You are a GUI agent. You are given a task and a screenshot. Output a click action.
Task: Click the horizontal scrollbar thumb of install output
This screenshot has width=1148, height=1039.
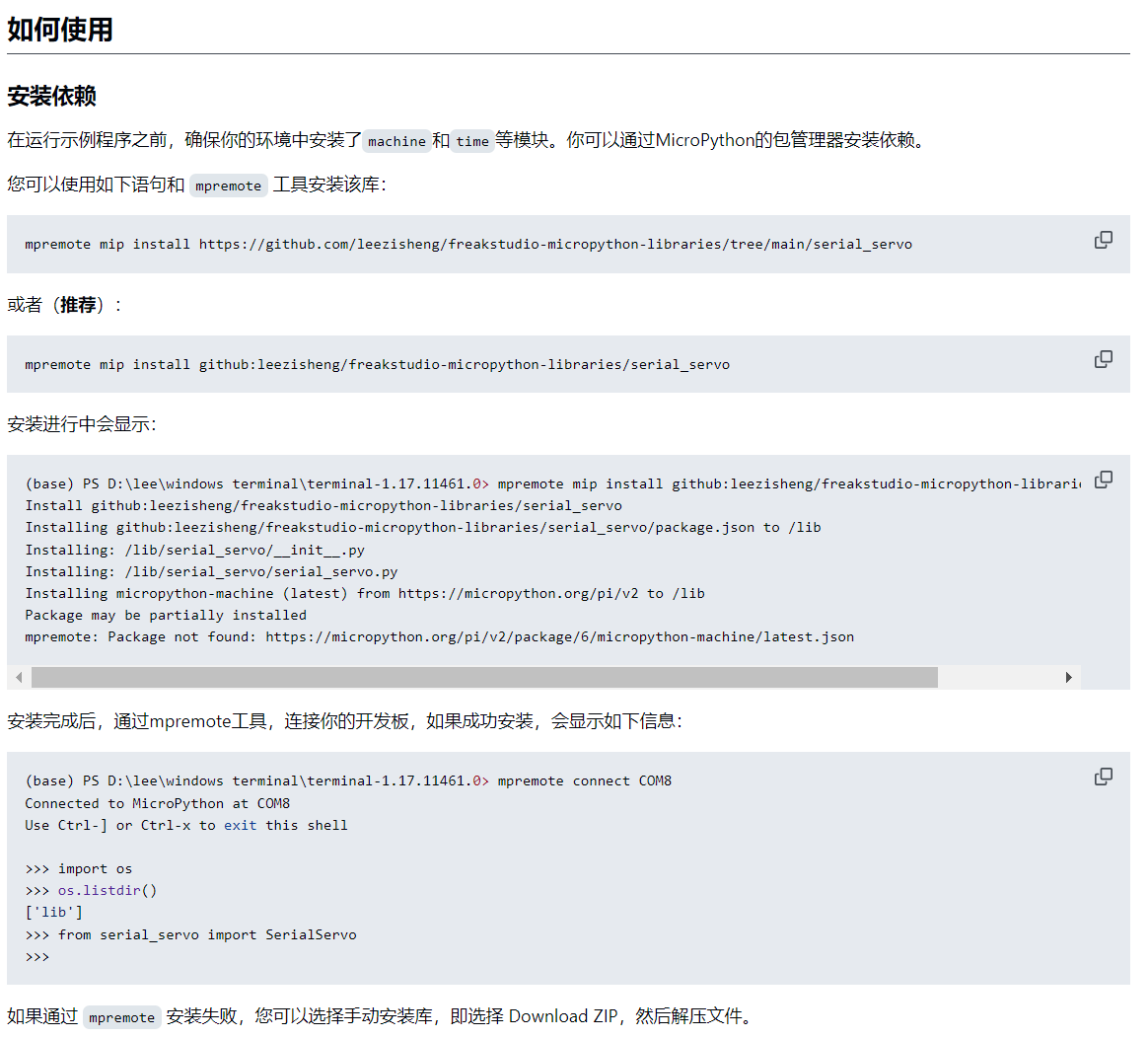pyautogui.click(x=484, y=677)
